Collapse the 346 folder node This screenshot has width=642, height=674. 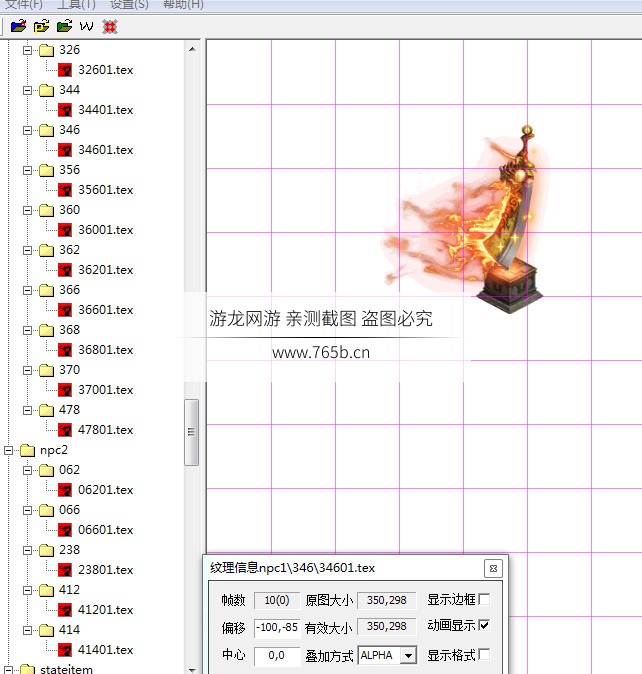[28, 130]
